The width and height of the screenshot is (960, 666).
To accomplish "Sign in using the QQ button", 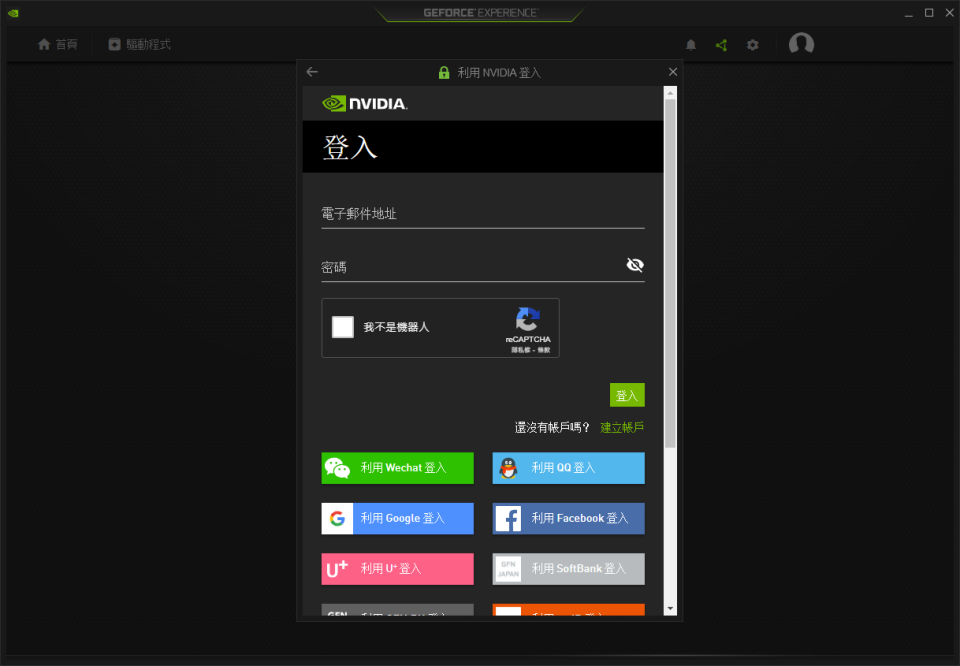I will 568,468.
